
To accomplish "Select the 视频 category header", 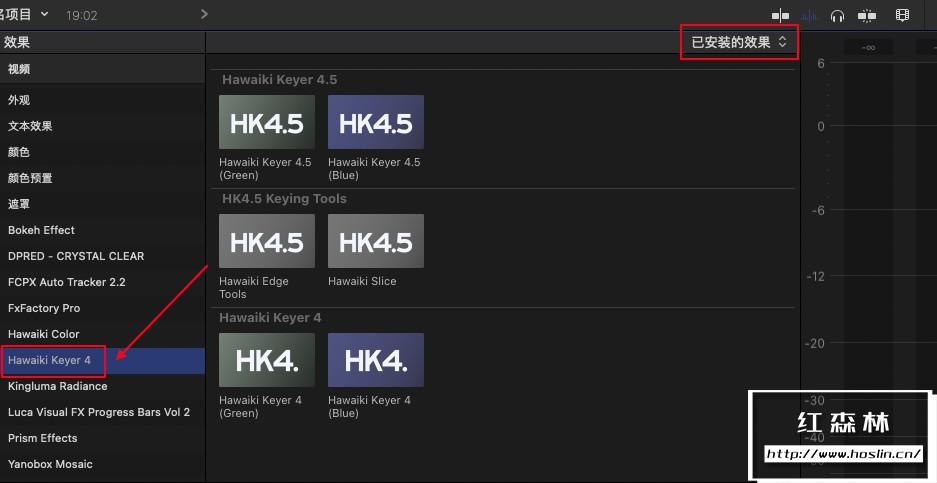I will click(102, 69).
